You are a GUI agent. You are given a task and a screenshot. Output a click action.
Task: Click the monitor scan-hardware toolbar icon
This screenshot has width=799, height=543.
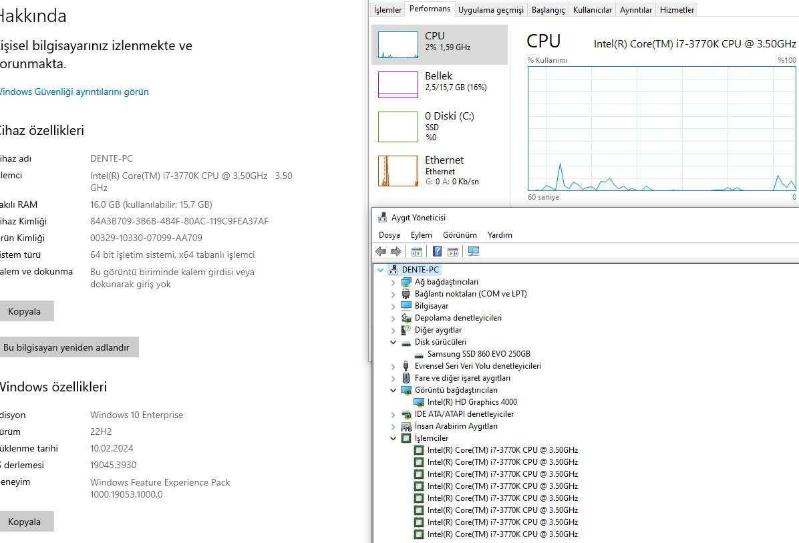(x=473, y=251)
